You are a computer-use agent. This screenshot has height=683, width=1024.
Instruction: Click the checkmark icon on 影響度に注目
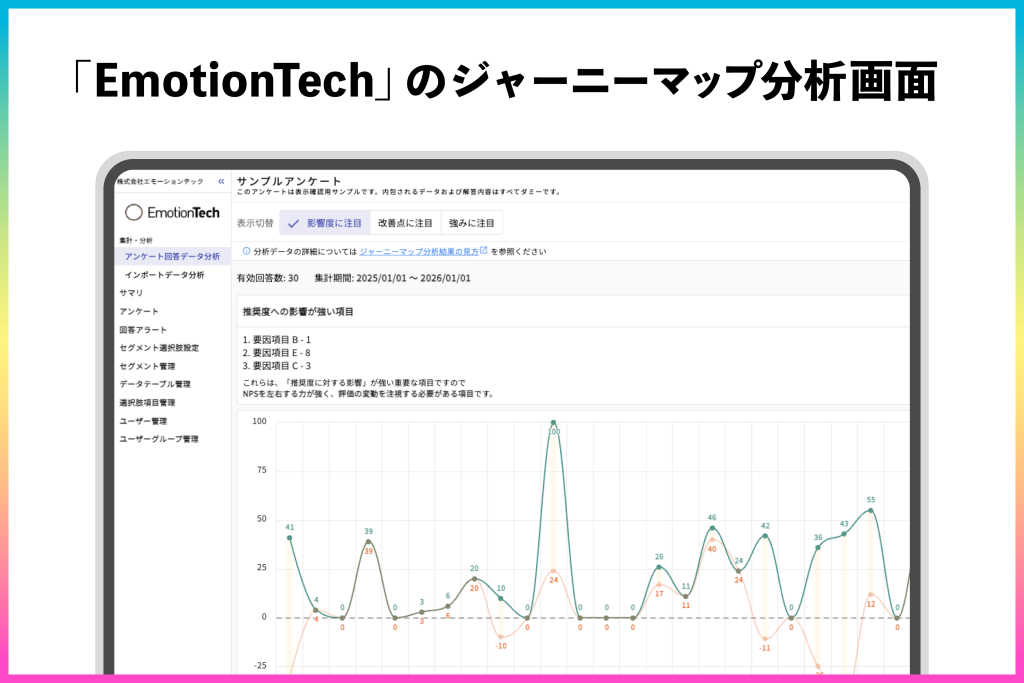(293, 223)
